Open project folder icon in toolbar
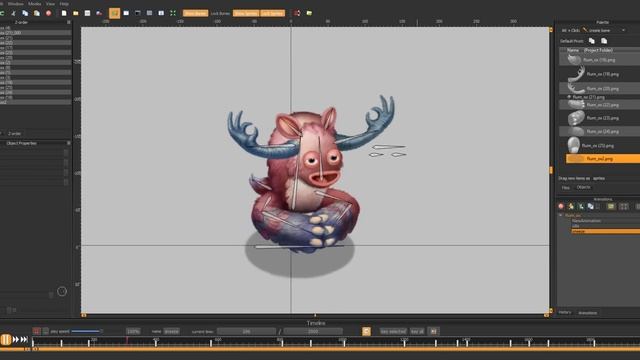This screenshot has height=360, width=640. 76,13
